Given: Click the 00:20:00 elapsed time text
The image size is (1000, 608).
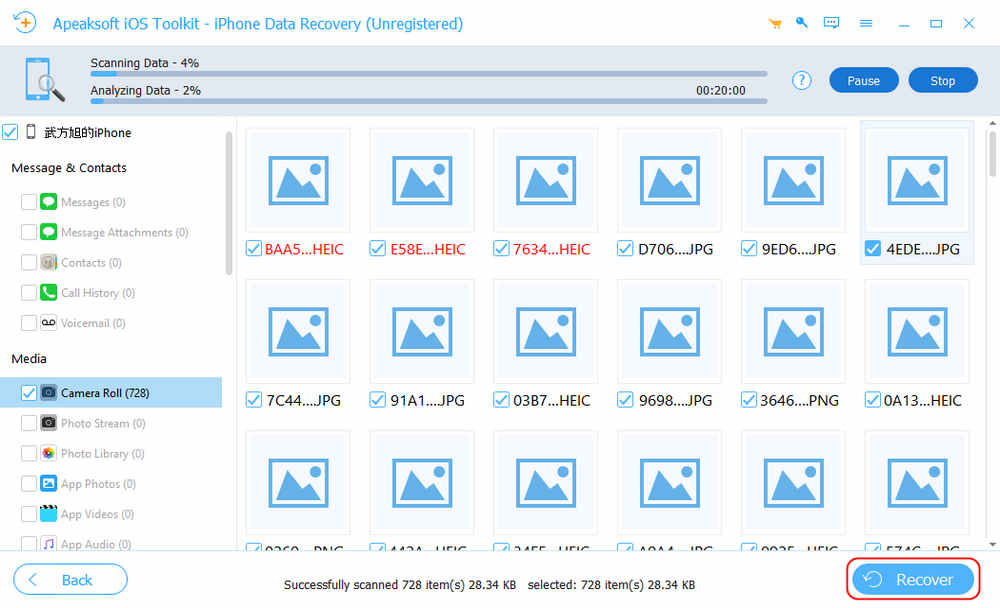Looking at the screenshot, I should pyautogui.click(x=721, y=91).
